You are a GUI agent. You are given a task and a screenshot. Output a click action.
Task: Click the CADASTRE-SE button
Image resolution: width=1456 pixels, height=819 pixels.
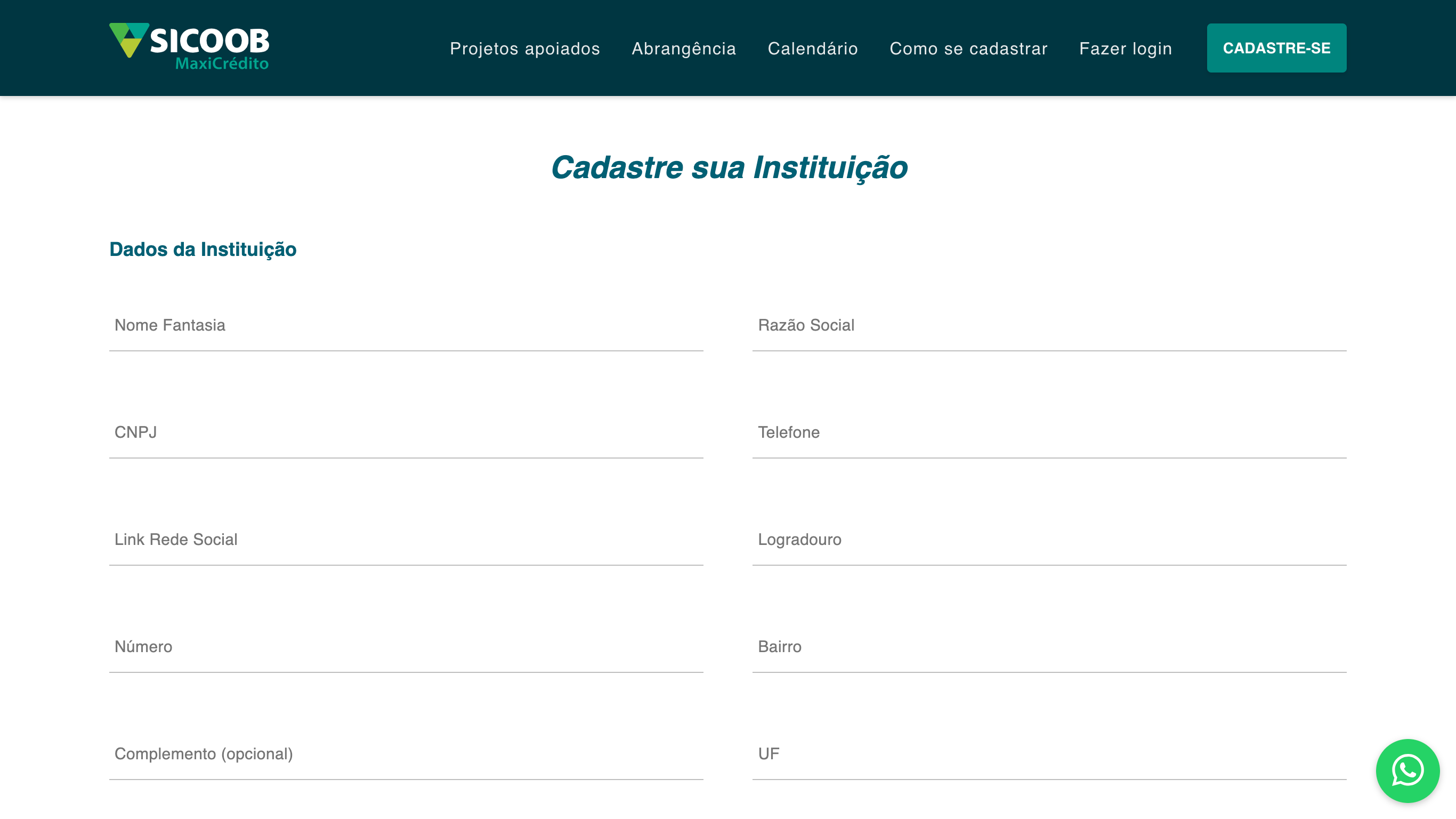(x=1276, y=48)
